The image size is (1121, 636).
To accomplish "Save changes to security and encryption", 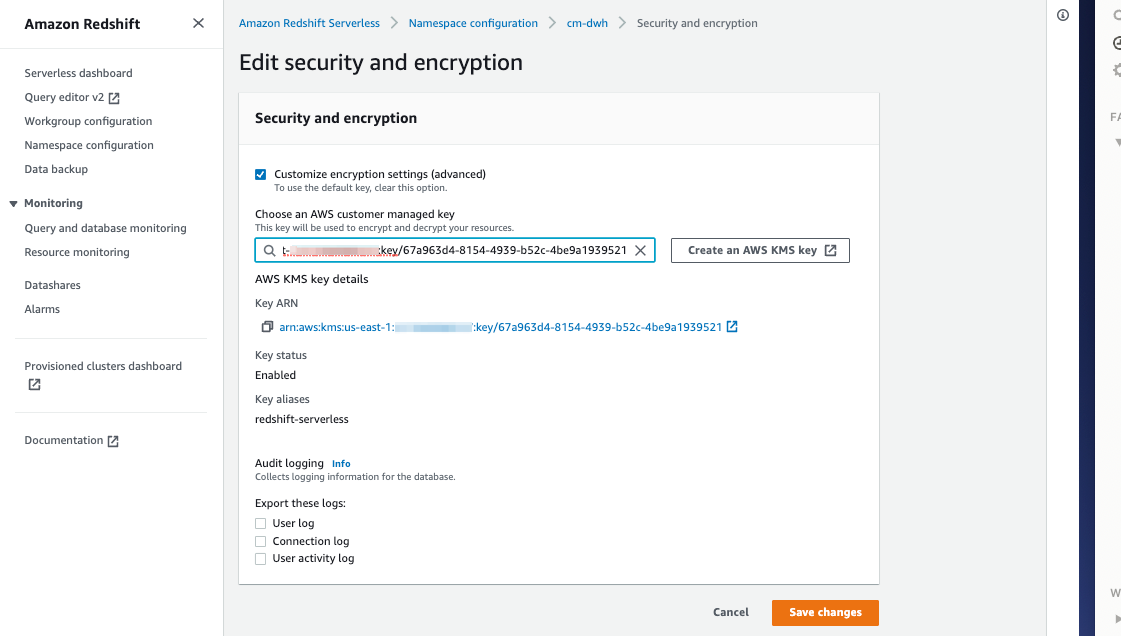I will pos(824,612).
